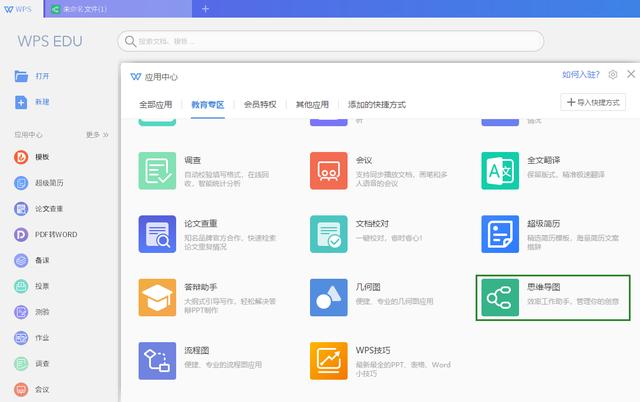This screenshot has width=640, height=402.
Task: Open the 思维导图 mind map icon
Action: tap(500, 298)
